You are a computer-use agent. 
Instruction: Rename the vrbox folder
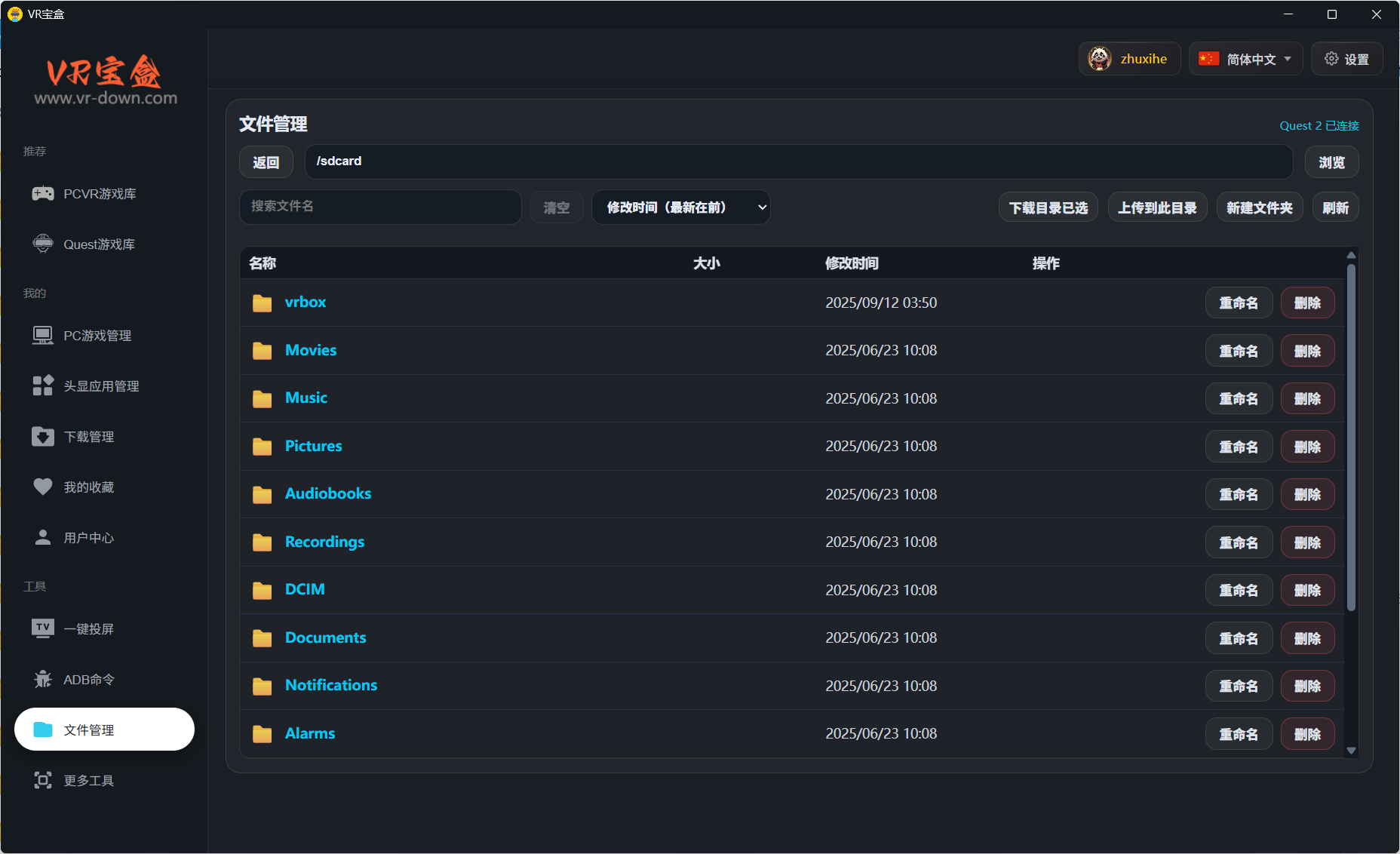[1239, 303]
